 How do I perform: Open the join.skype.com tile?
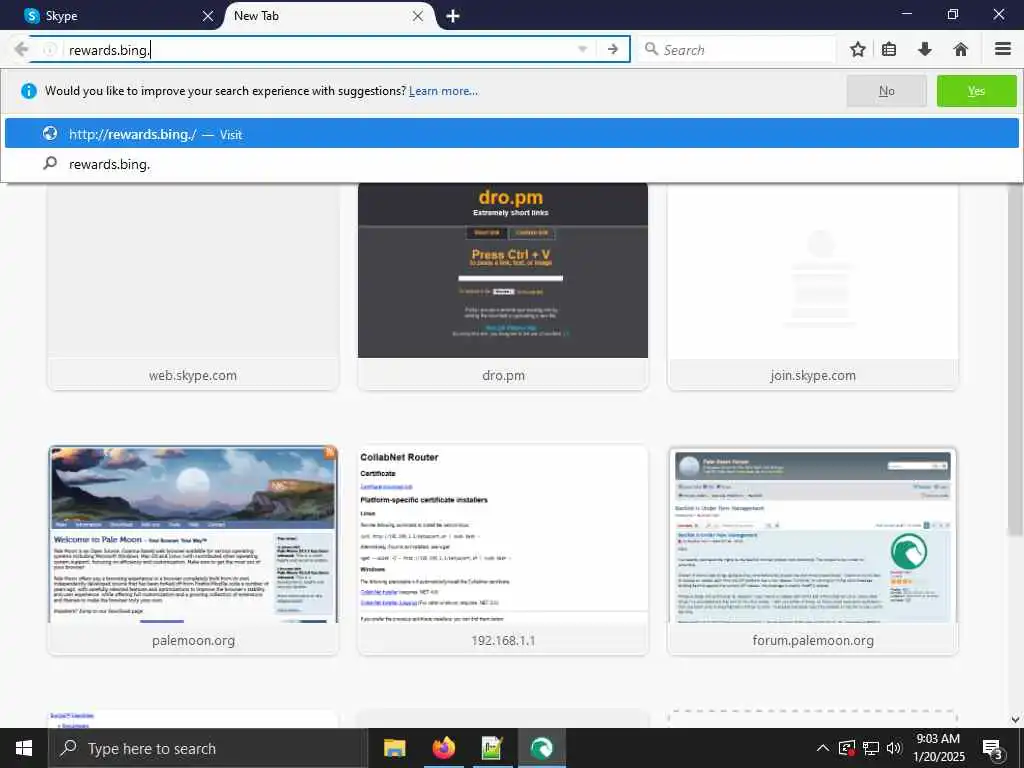pyautogui.click(x=812, y=286)
